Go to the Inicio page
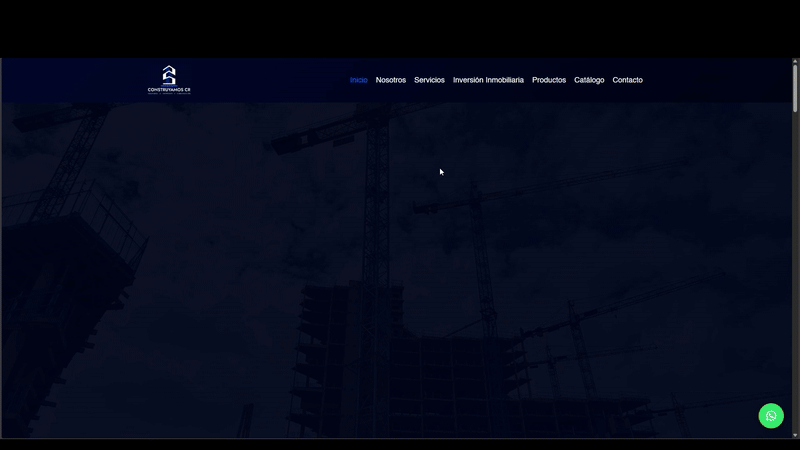The width and height of the screenshot is (800, 450). 359,80
